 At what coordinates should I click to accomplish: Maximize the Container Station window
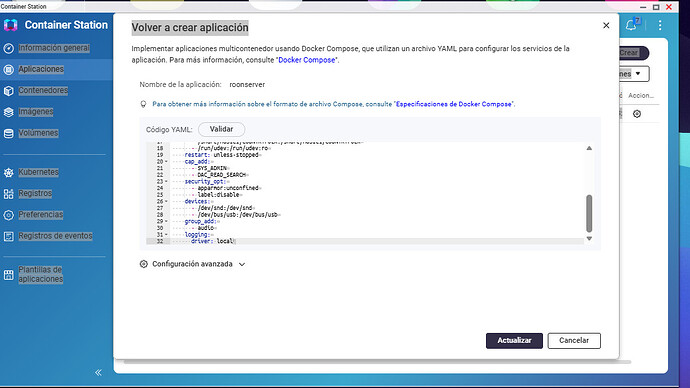(656, 7)
